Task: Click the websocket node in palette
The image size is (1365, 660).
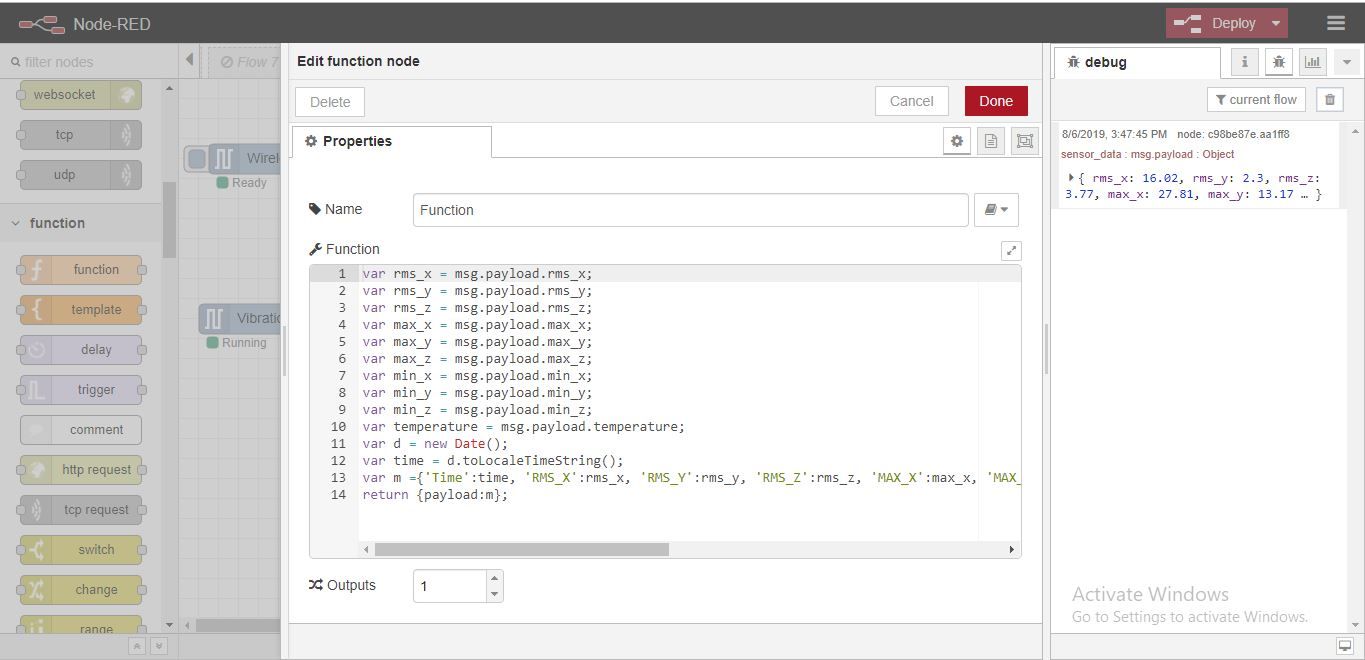Action: pyautogui.click(x=81, y=95)
